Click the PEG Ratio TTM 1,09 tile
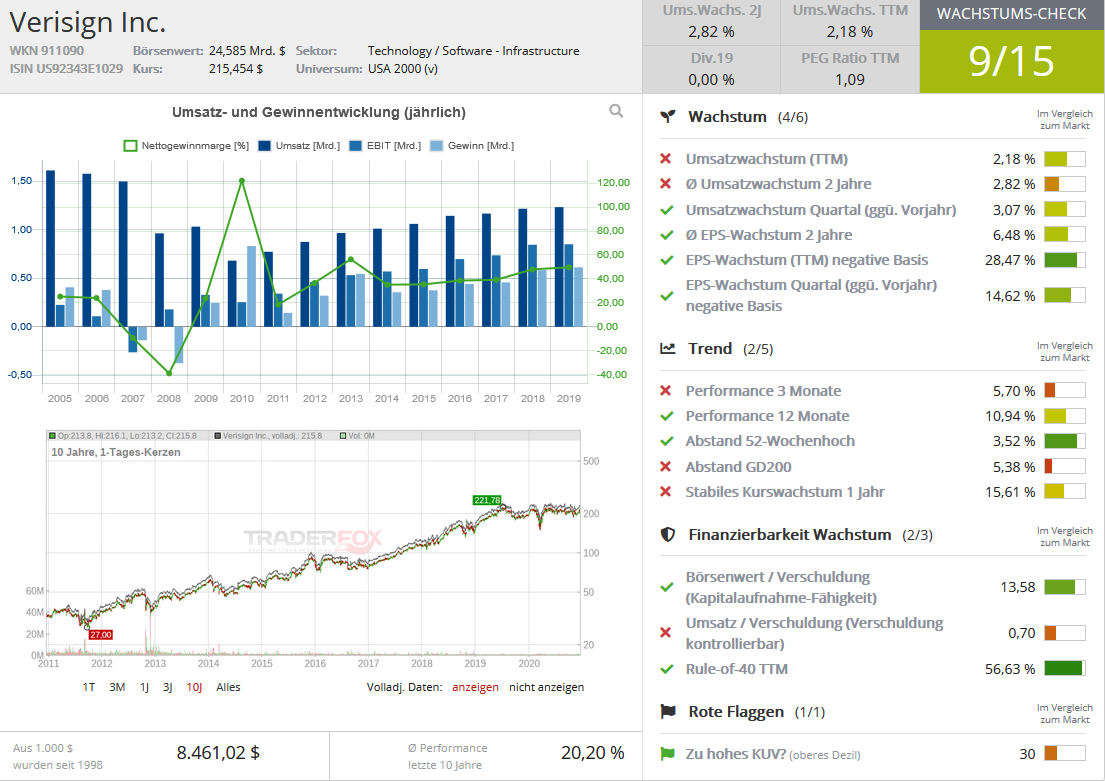Viewport: 1105px width, 781px height. (x=850, y=69)
